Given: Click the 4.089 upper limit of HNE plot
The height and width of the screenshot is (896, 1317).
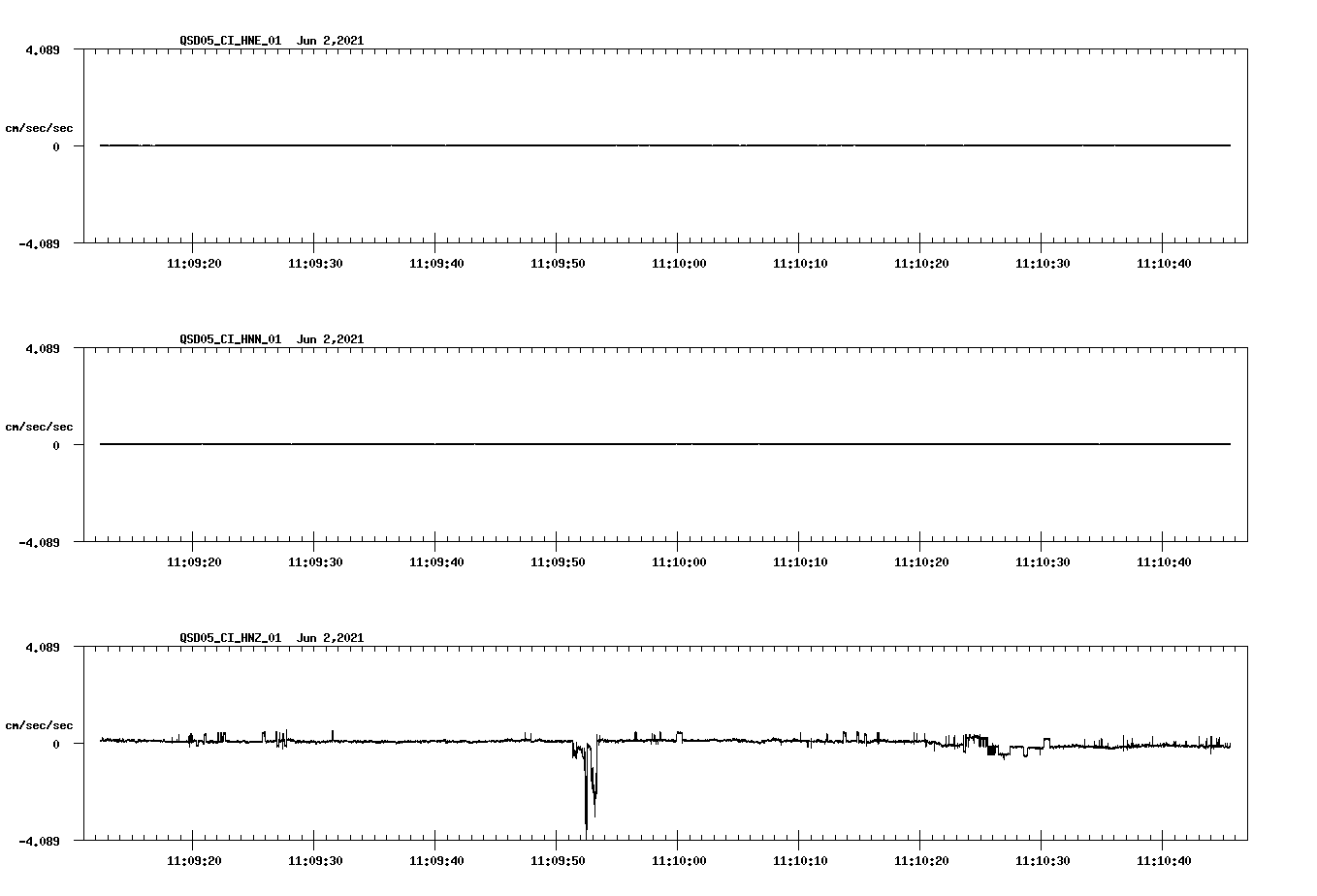Looking at the screenshot, I should coord(43,49).
